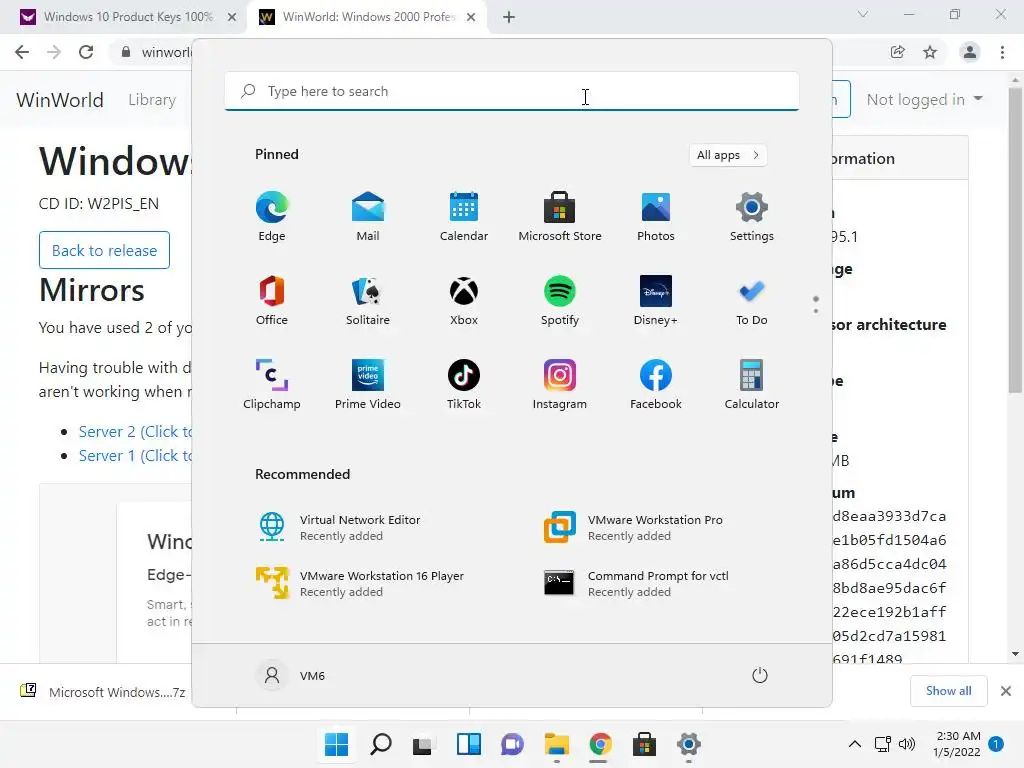This screenshot has height=768, width=1024.
Task: Go to next pinned apps page dots
Action: click(x=816, y=305)
